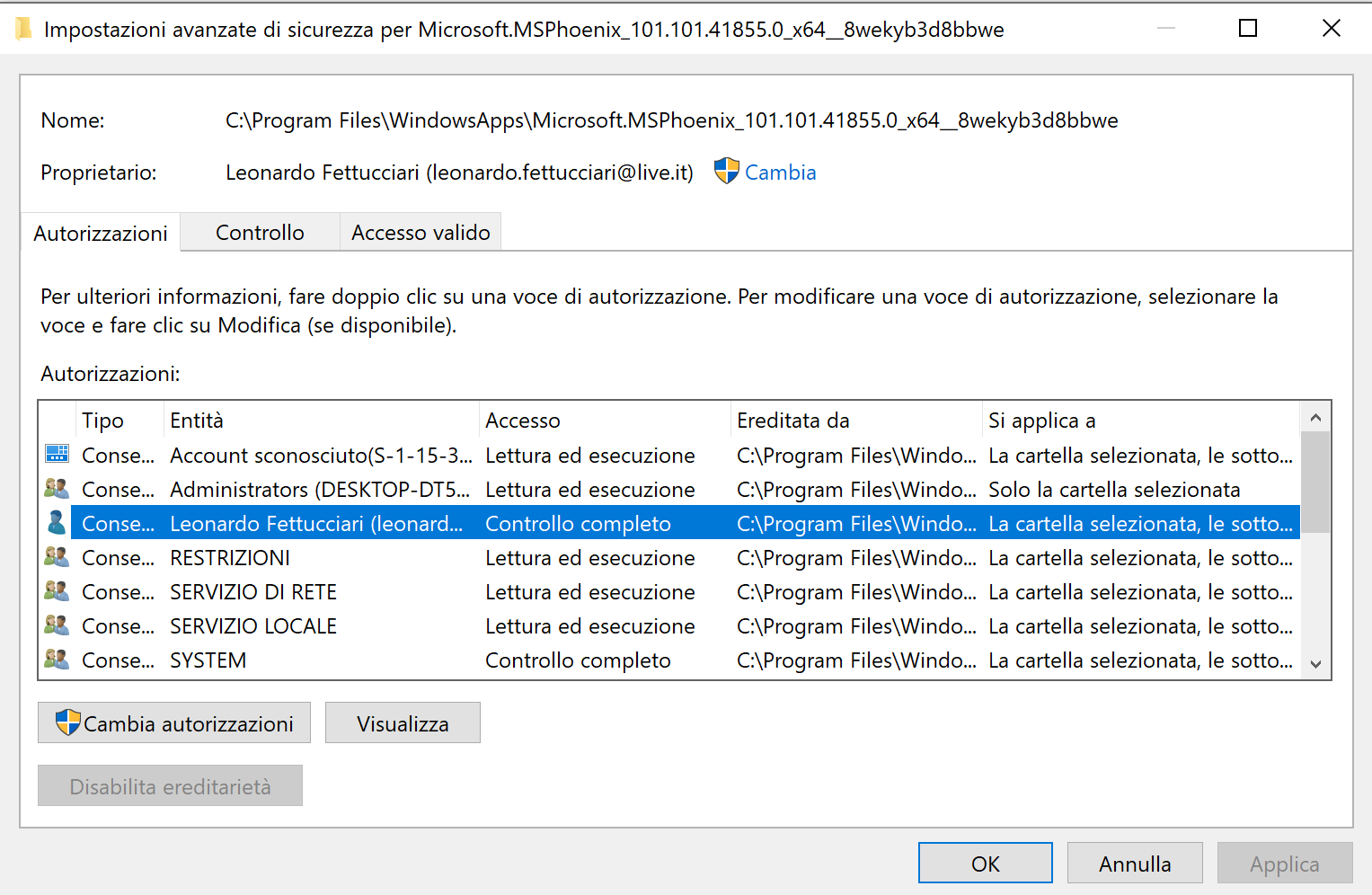Click Solo la cartella selezionata cell
Image resolution: width=1372 pixels, height=895 pixels.
click(1114, 489)
